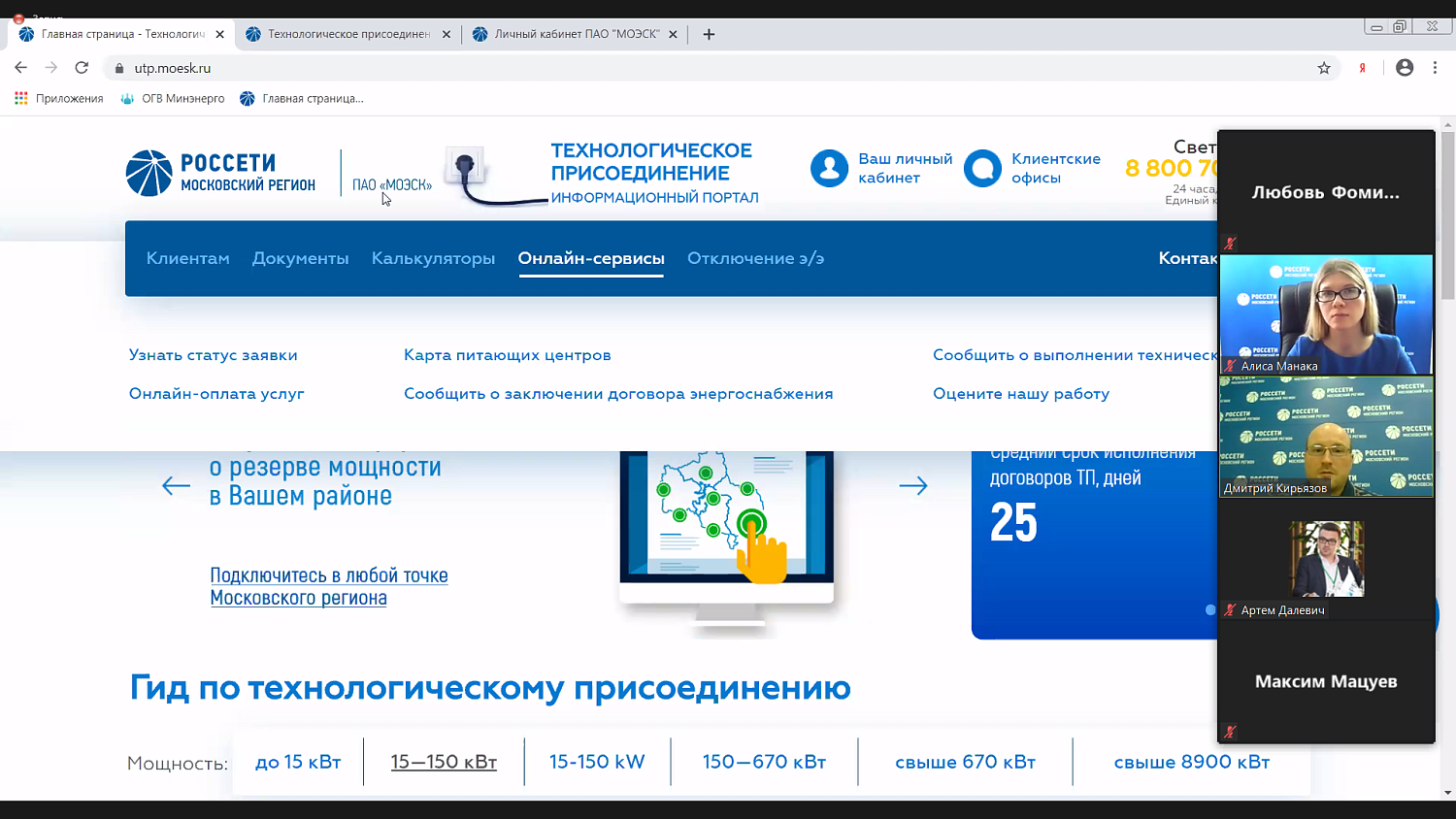Open 'Сообщить о выполнении техническ...' link
1456x819 pixels.
click(x=1075, y=355)
